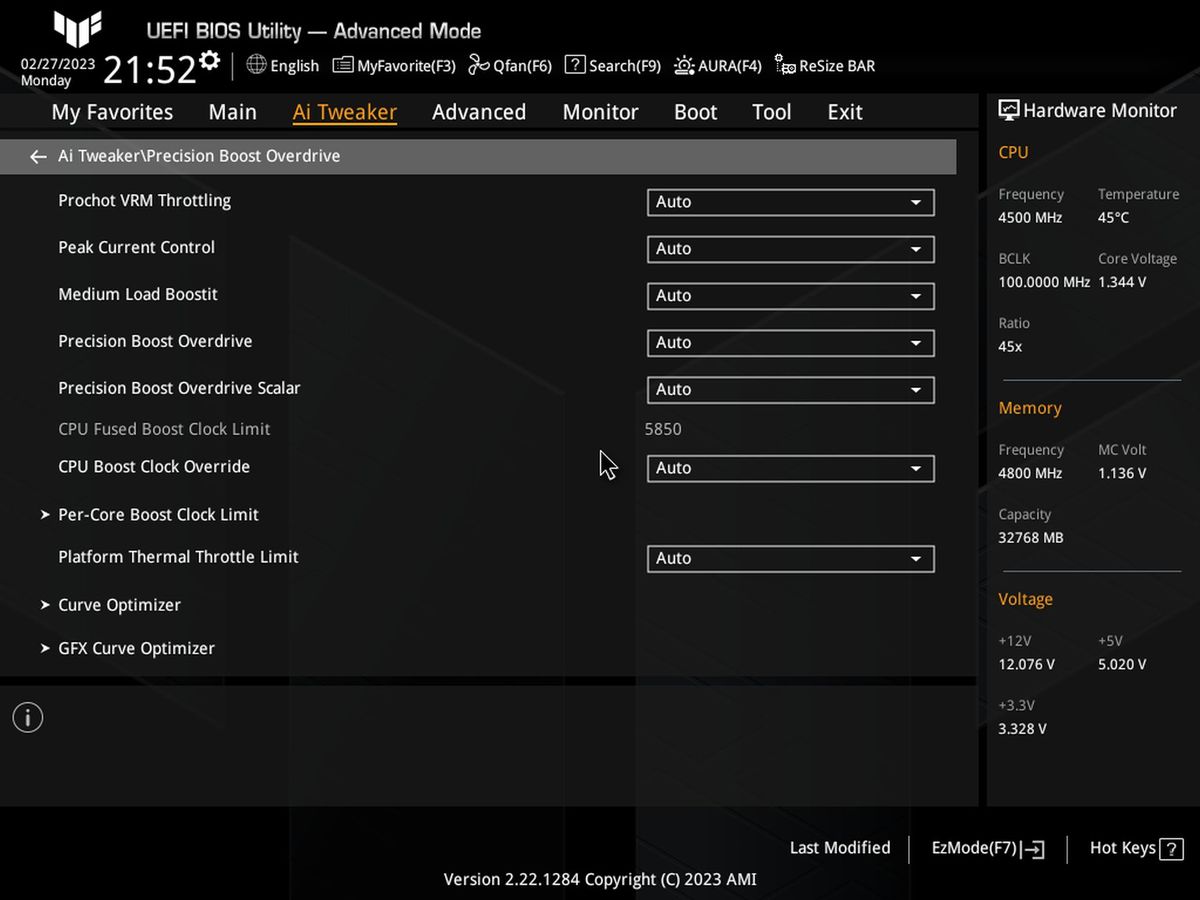The height and width of the screenshot is (900, 1200).
Task: Open Peak Current Control dropdown
Action: coord(790,249)
